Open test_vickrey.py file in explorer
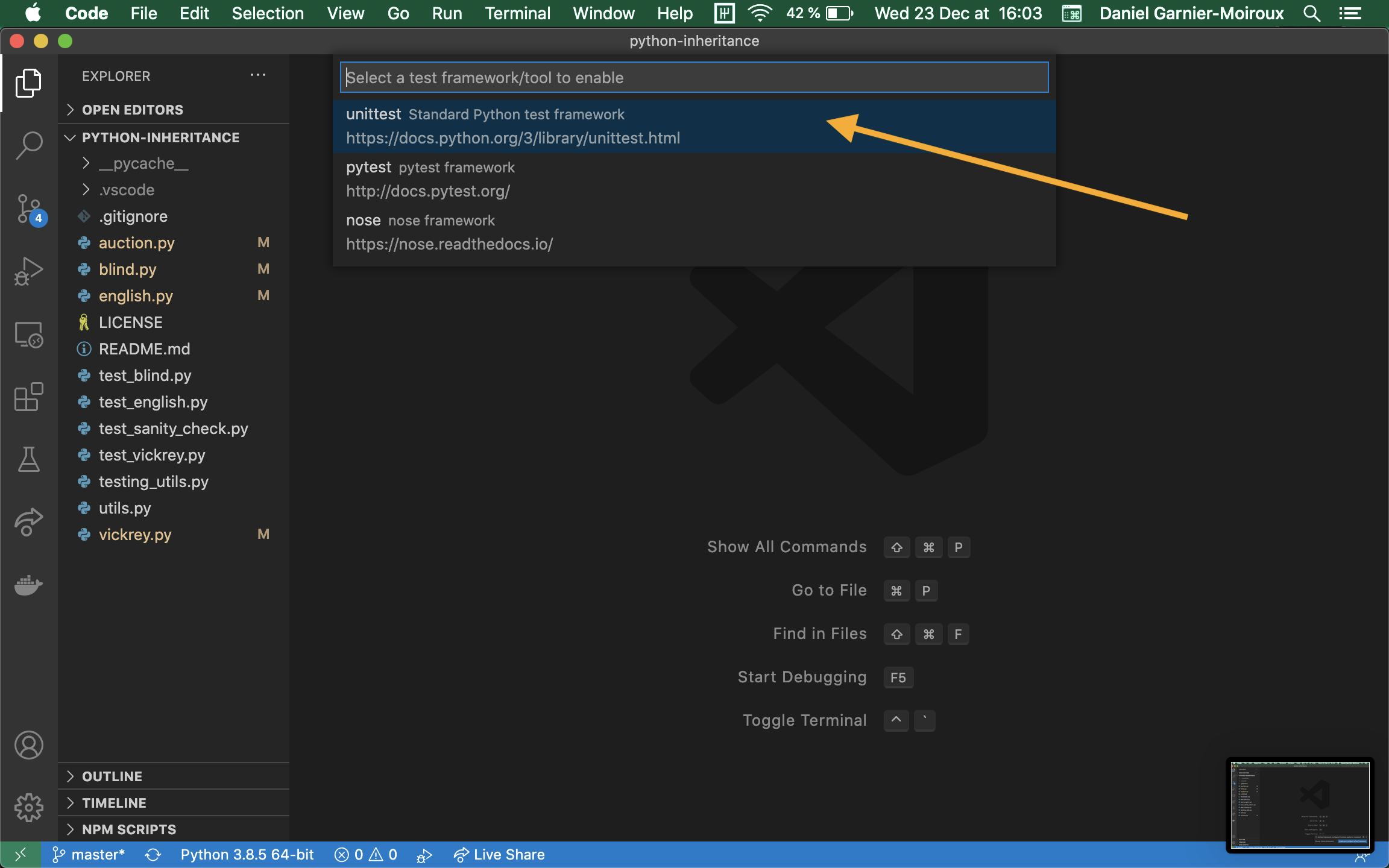The image size is (1389, 868). click(152, 455)
